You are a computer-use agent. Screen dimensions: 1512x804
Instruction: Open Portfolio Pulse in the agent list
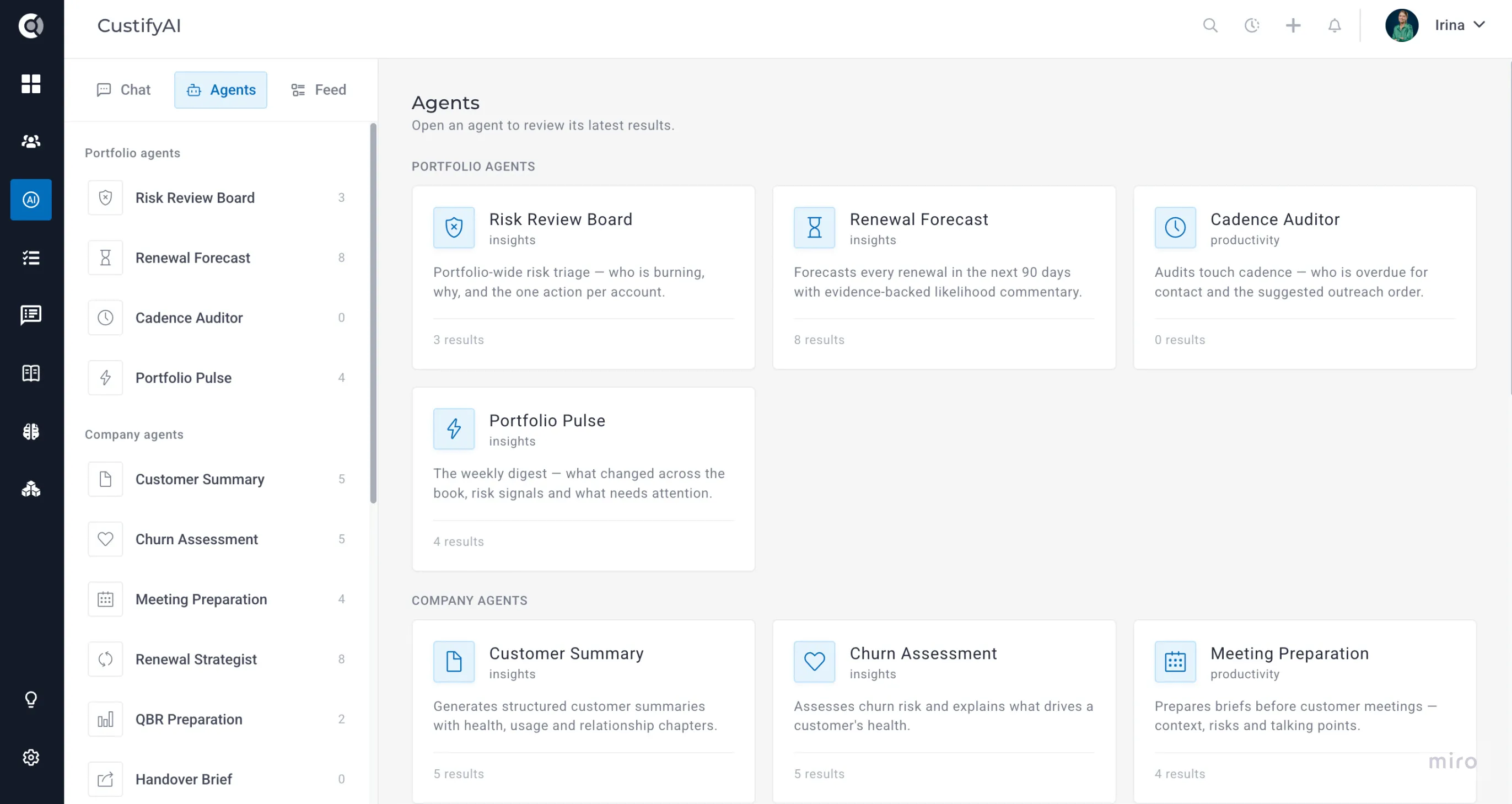tap(217, 378)
